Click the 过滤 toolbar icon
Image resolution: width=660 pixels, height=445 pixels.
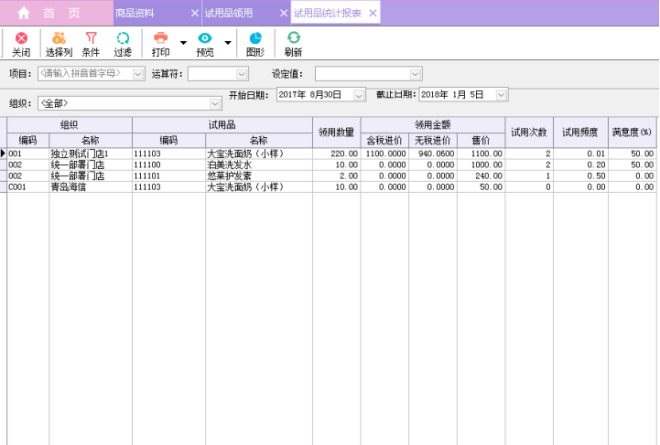pos(123,44)
